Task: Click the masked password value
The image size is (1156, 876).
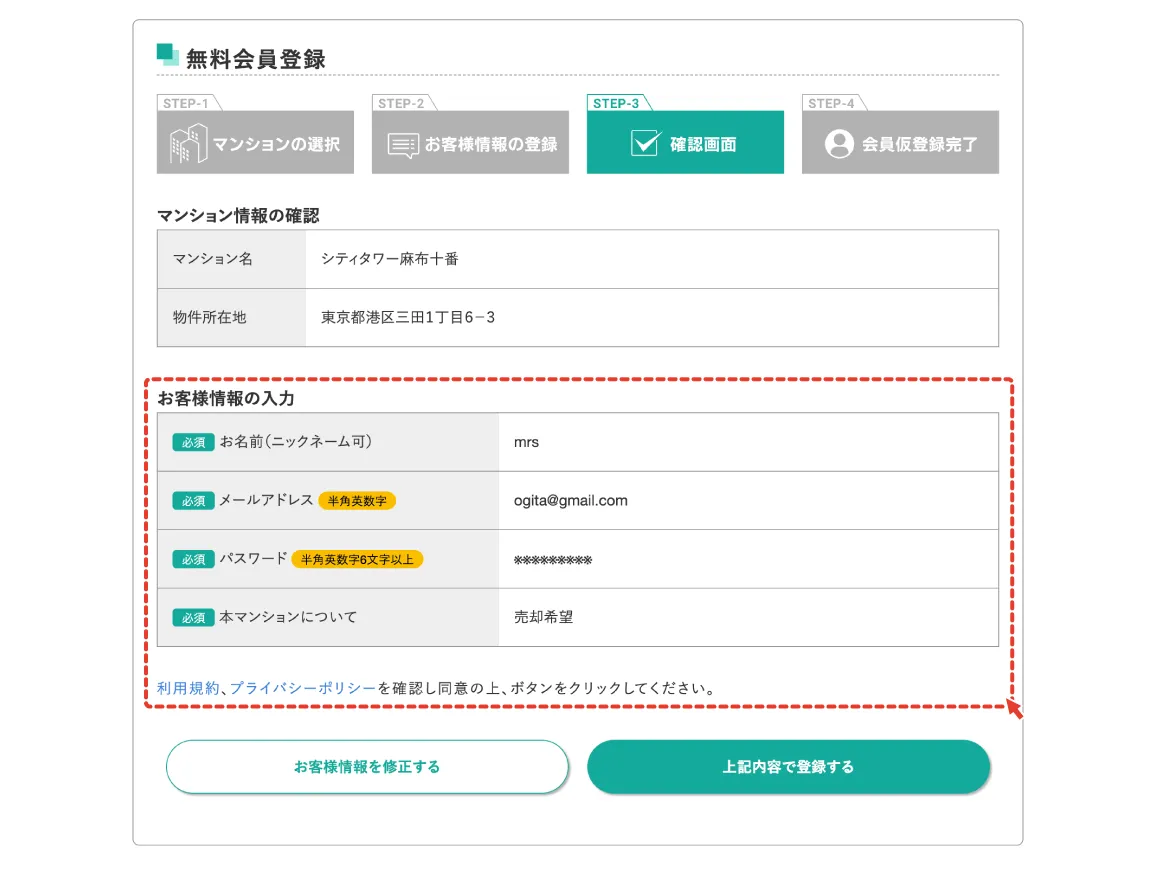Action: 553,560
